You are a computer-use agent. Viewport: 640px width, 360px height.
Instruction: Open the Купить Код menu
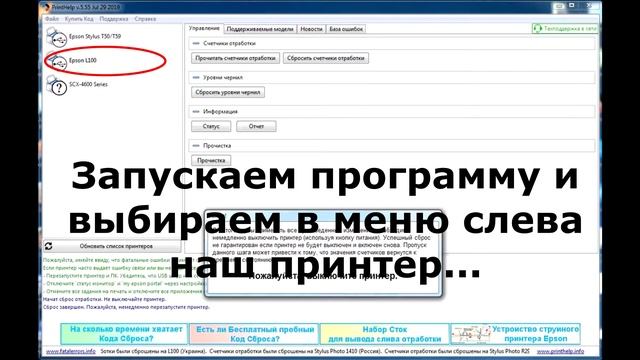(79, 19)
